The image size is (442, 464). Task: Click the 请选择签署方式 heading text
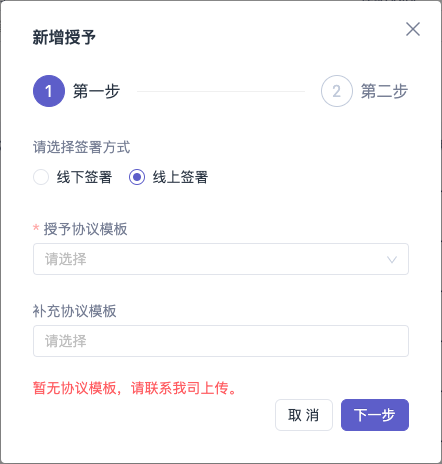pos(81,147)
